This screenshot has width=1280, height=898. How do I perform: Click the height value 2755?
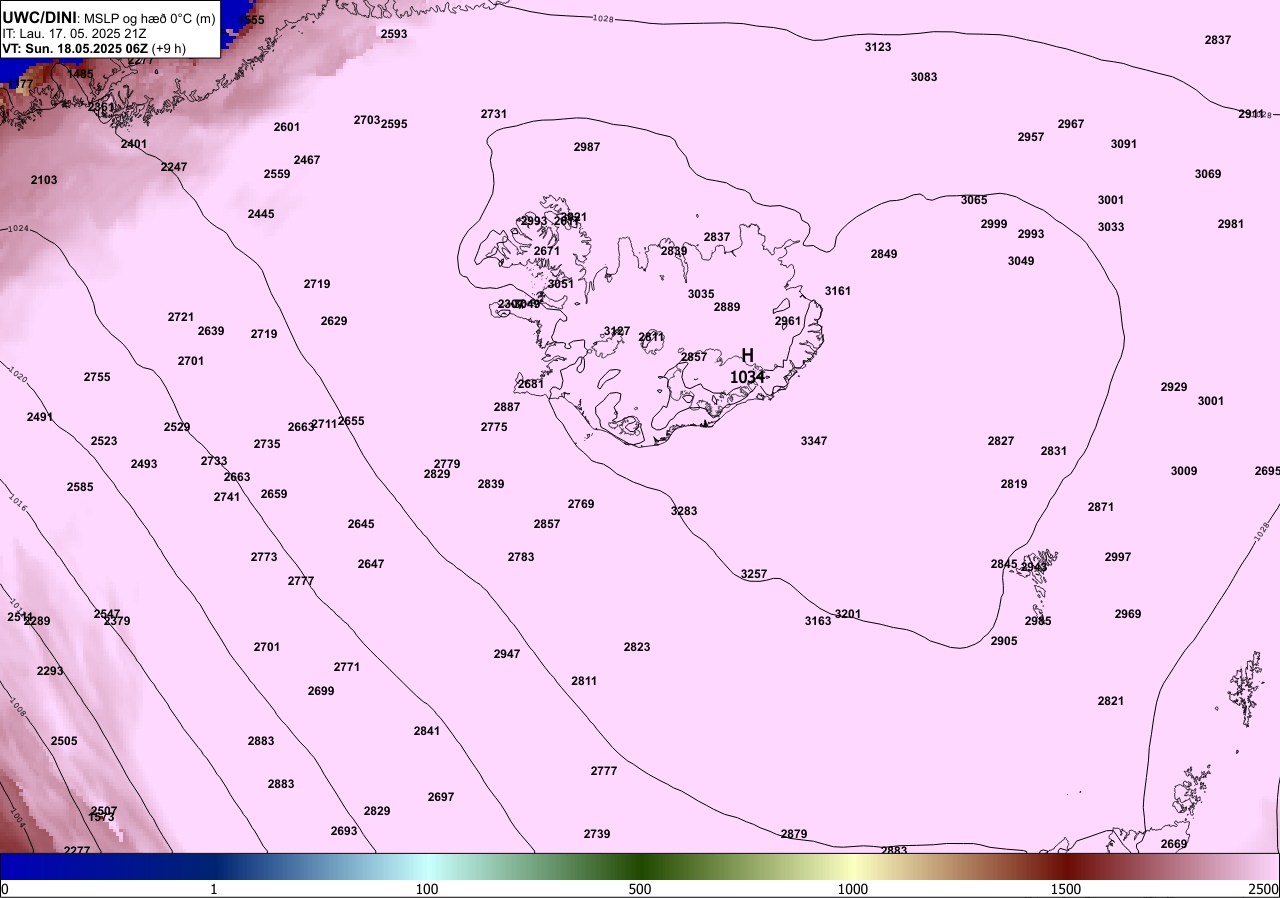97,377
